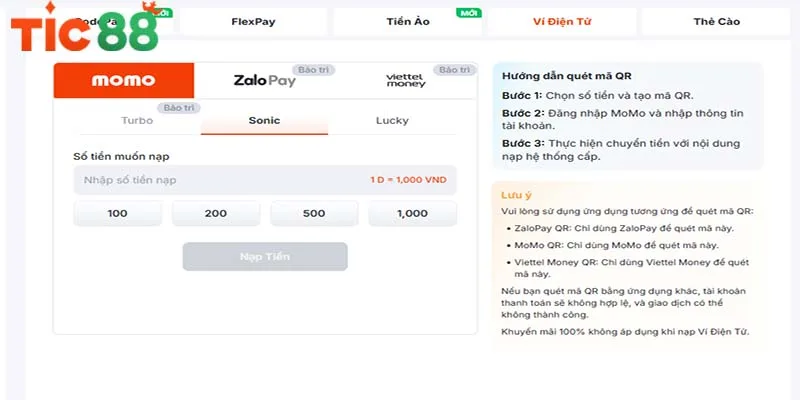Screen dimensions: 800x400
Task: Choose the Lucky channel tab
Action: coord(392,120)
